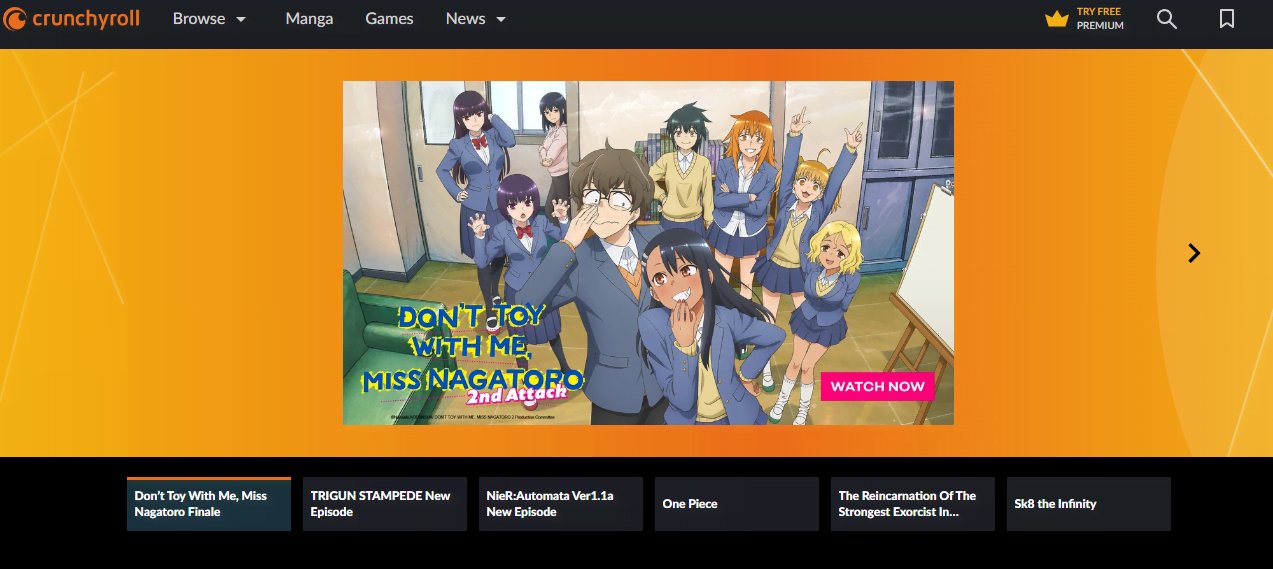
Task: Open the watchlist bookmark icon
Action: pos(1227,19)
